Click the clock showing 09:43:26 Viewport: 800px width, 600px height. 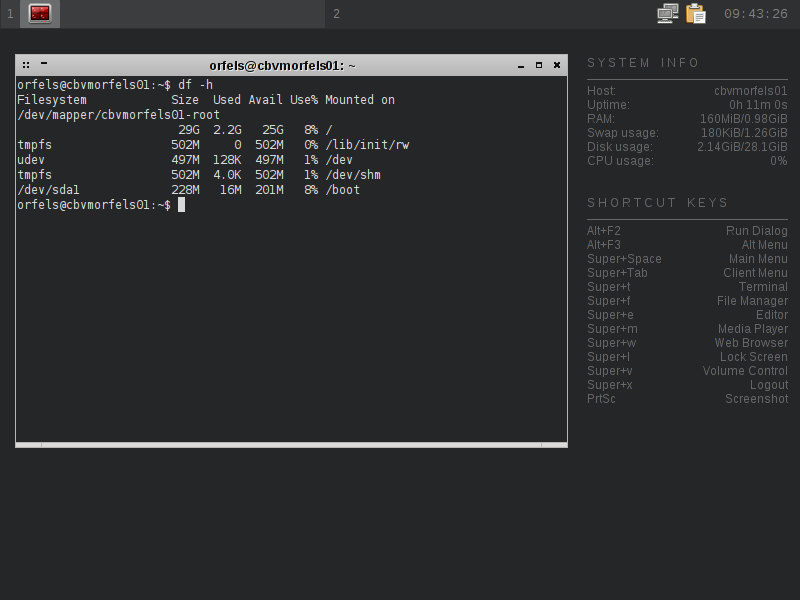[x=755, y=14]
